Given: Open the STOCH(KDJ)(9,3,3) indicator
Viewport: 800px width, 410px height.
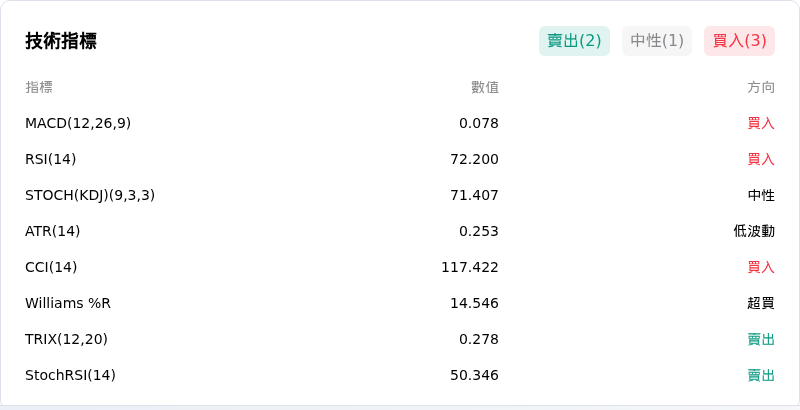Looking at the screenshot, I should [x=90, y=195].
